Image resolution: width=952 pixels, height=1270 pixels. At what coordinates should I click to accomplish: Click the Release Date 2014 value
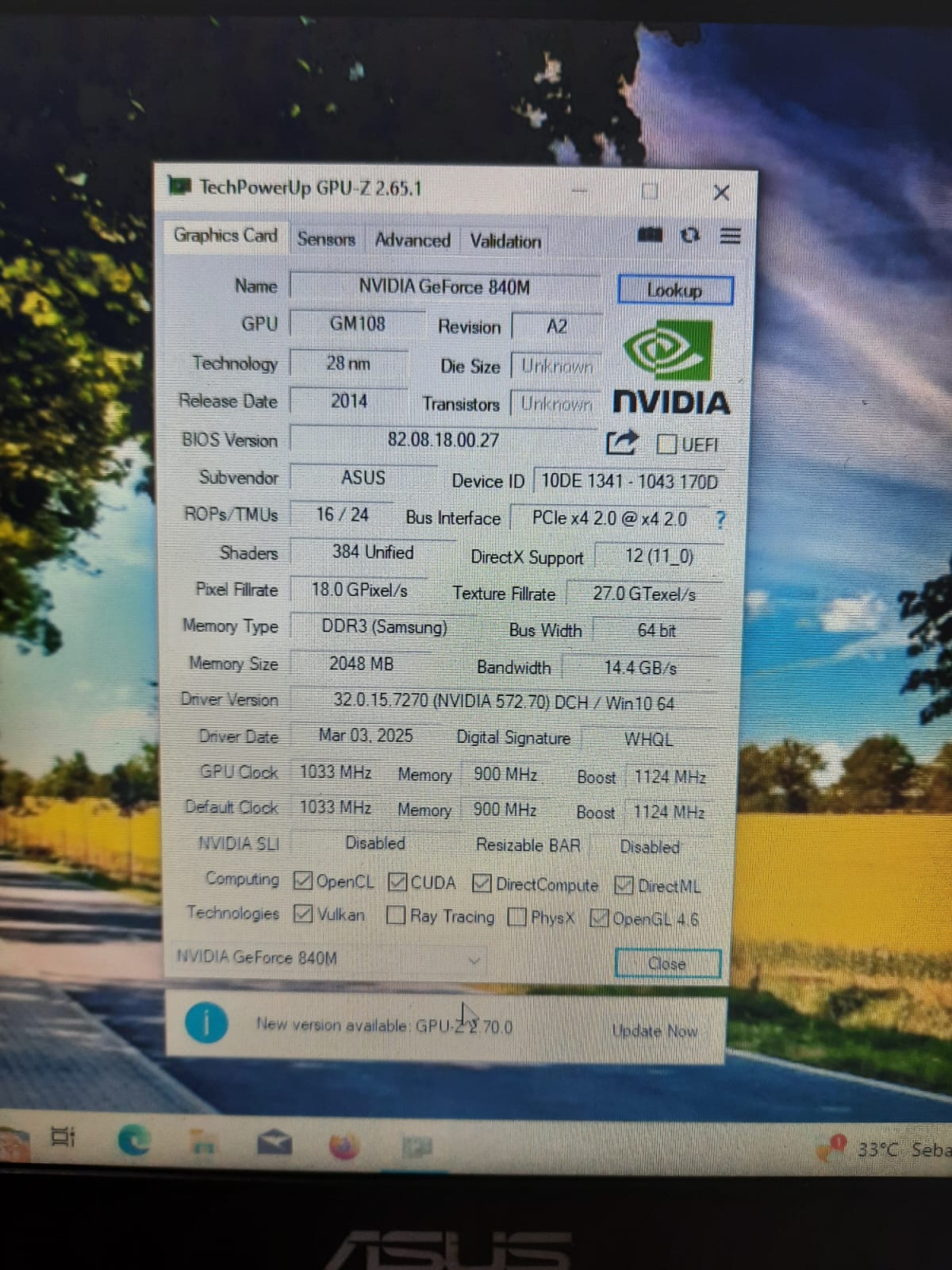349,401
